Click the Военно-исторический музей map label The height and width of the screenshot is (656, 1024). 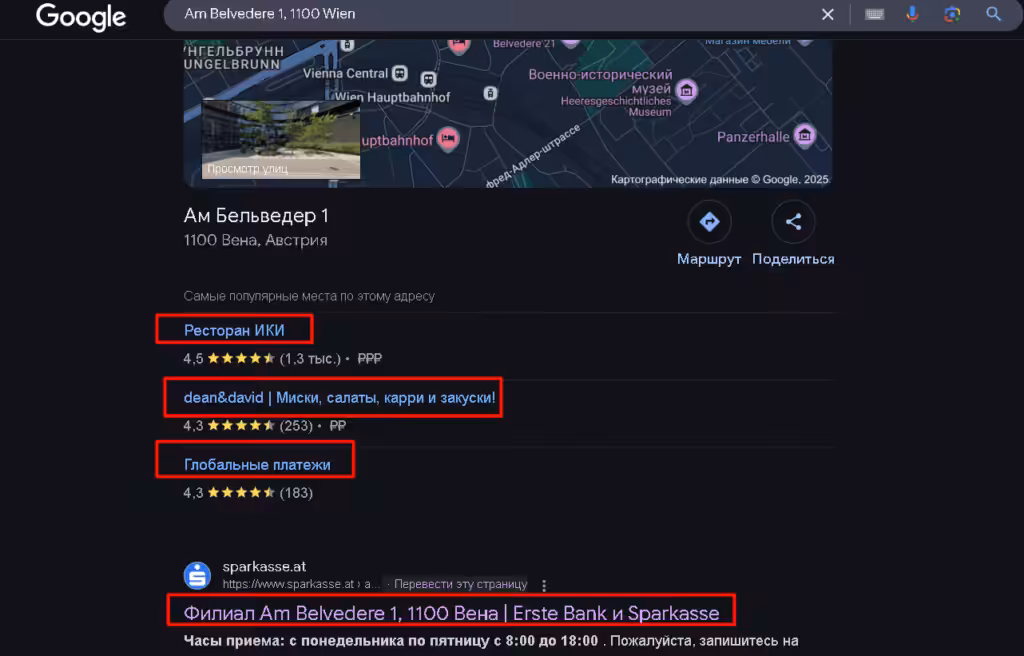tap(600, 82)
